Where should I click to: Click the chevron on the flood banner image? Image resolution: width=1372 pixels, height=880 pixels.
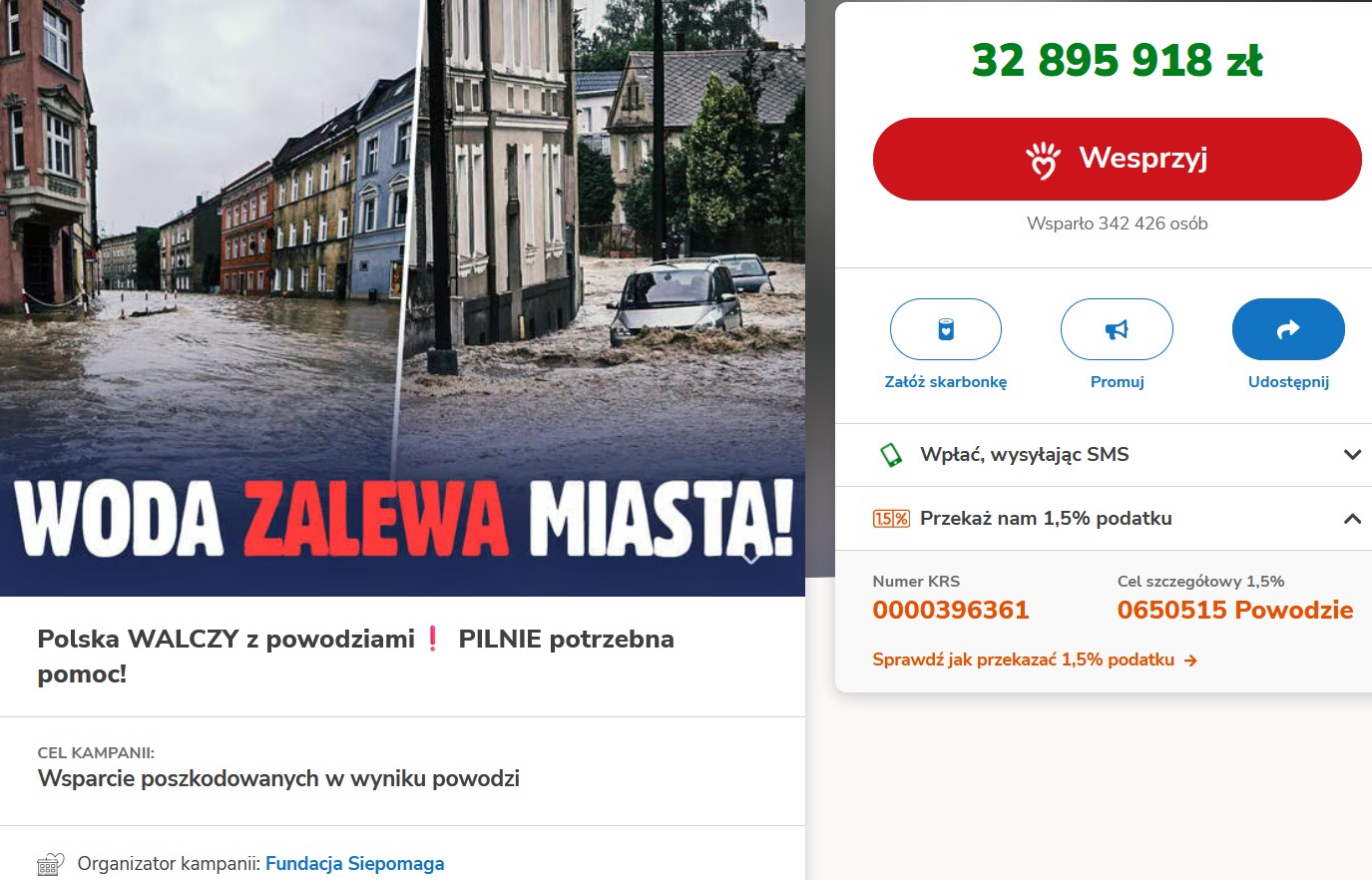click(x=751, y=557)
